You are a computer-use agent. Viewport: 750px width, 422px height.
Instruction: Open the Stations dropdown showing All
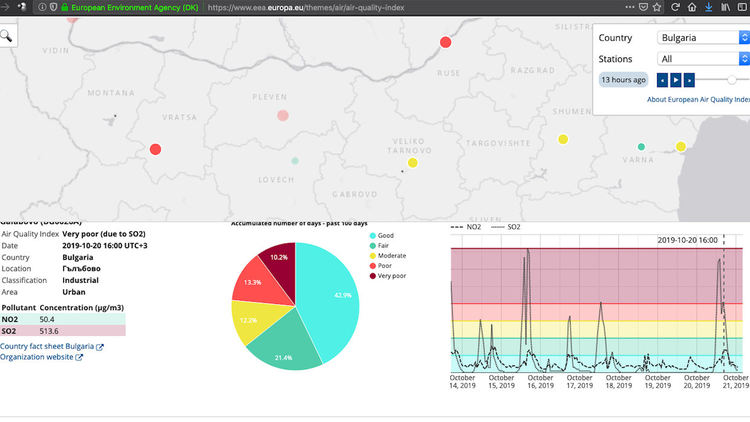click(703, 59)
